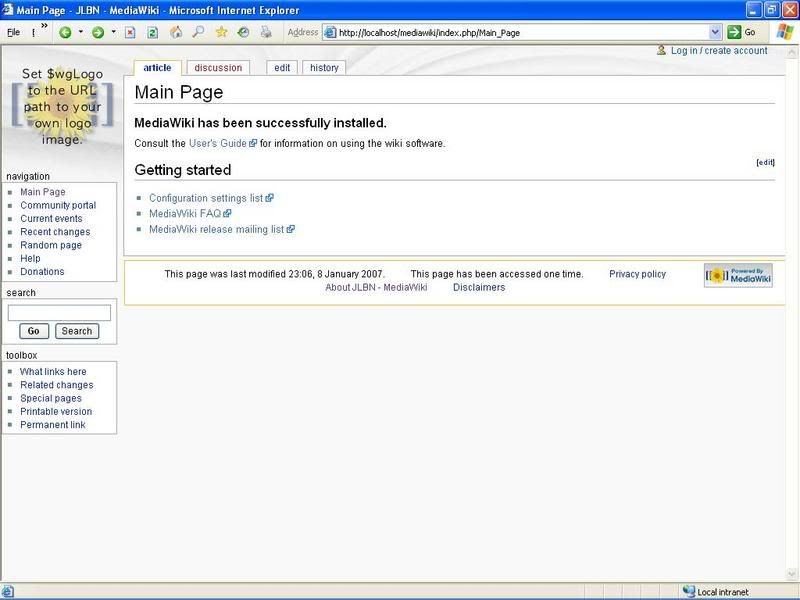Open the User's Guide link
Screen dimensions: 800x600
tap(222, 143)
